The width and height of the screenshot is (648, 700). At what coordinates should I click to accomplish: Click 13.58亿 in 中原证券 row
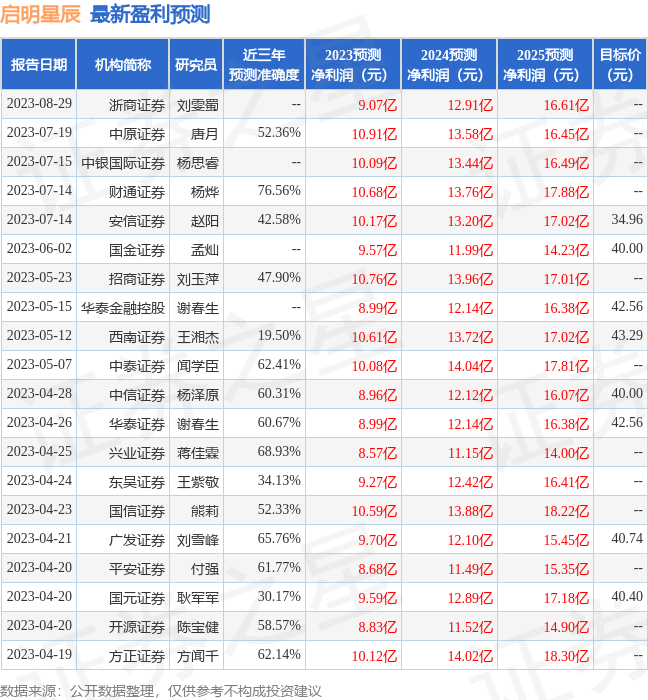(x=470, y=134)
